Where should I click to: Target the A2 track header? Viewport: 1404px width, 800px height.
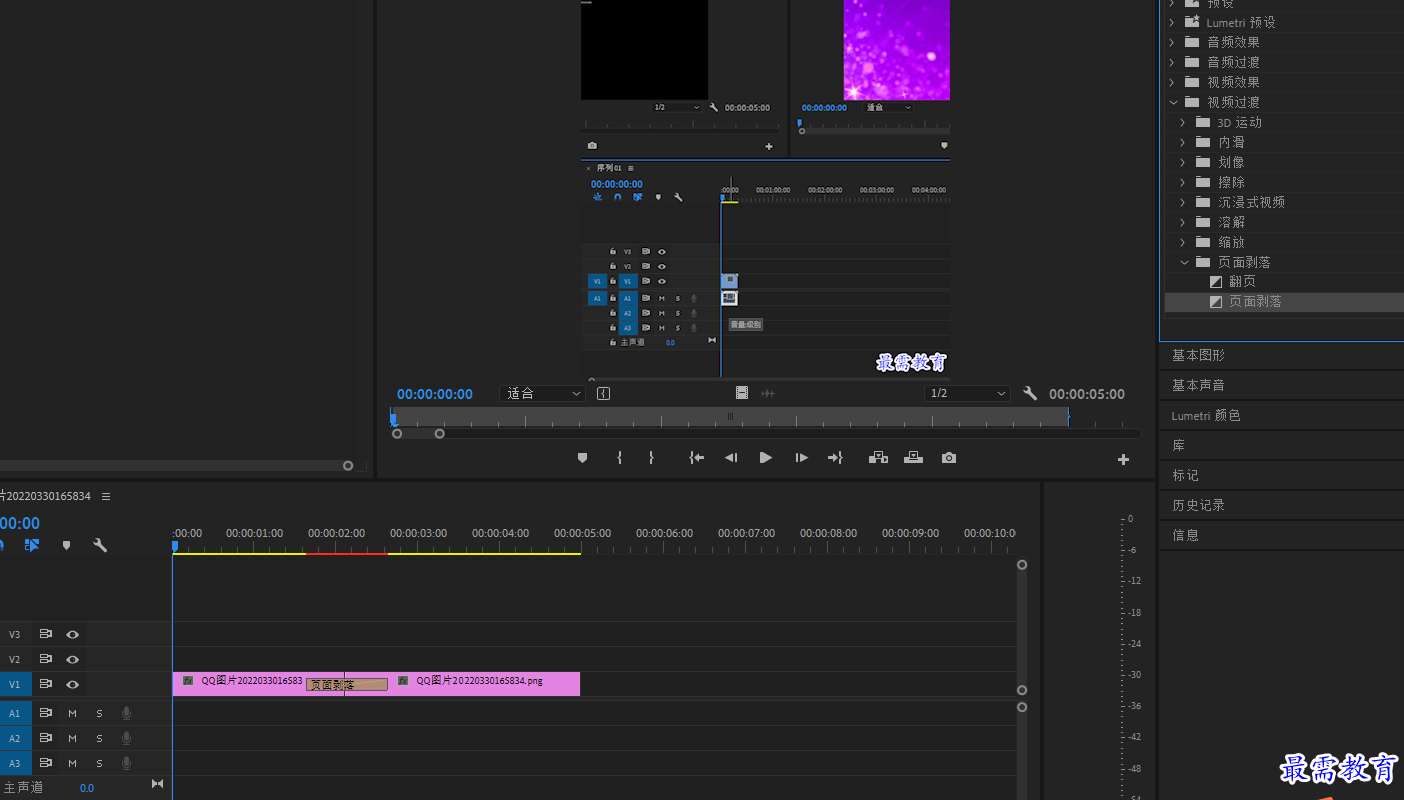tap(15, 738)
